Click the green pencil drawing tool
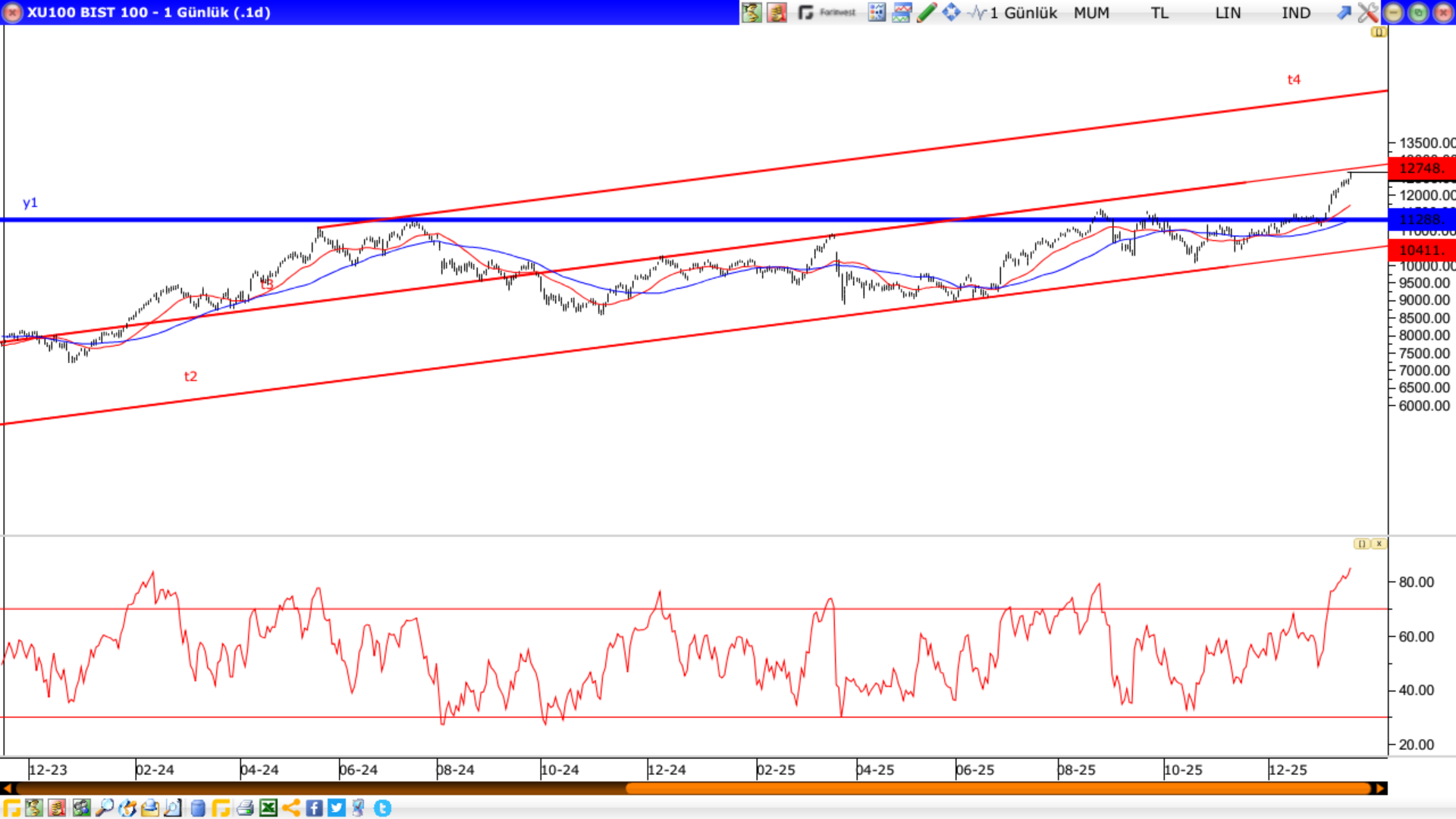This screenshot has width=1456, height=819. (927, 12)
